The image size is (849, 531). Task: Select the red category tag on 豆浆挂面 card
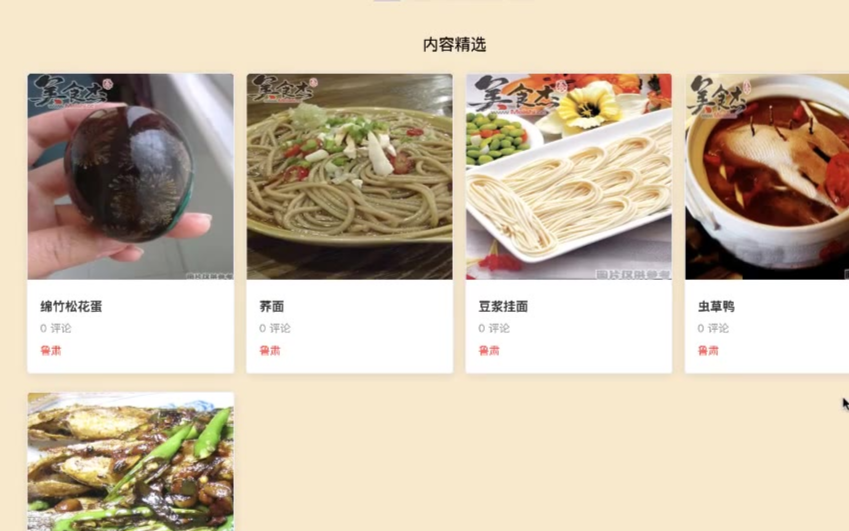tap(489, 351)
